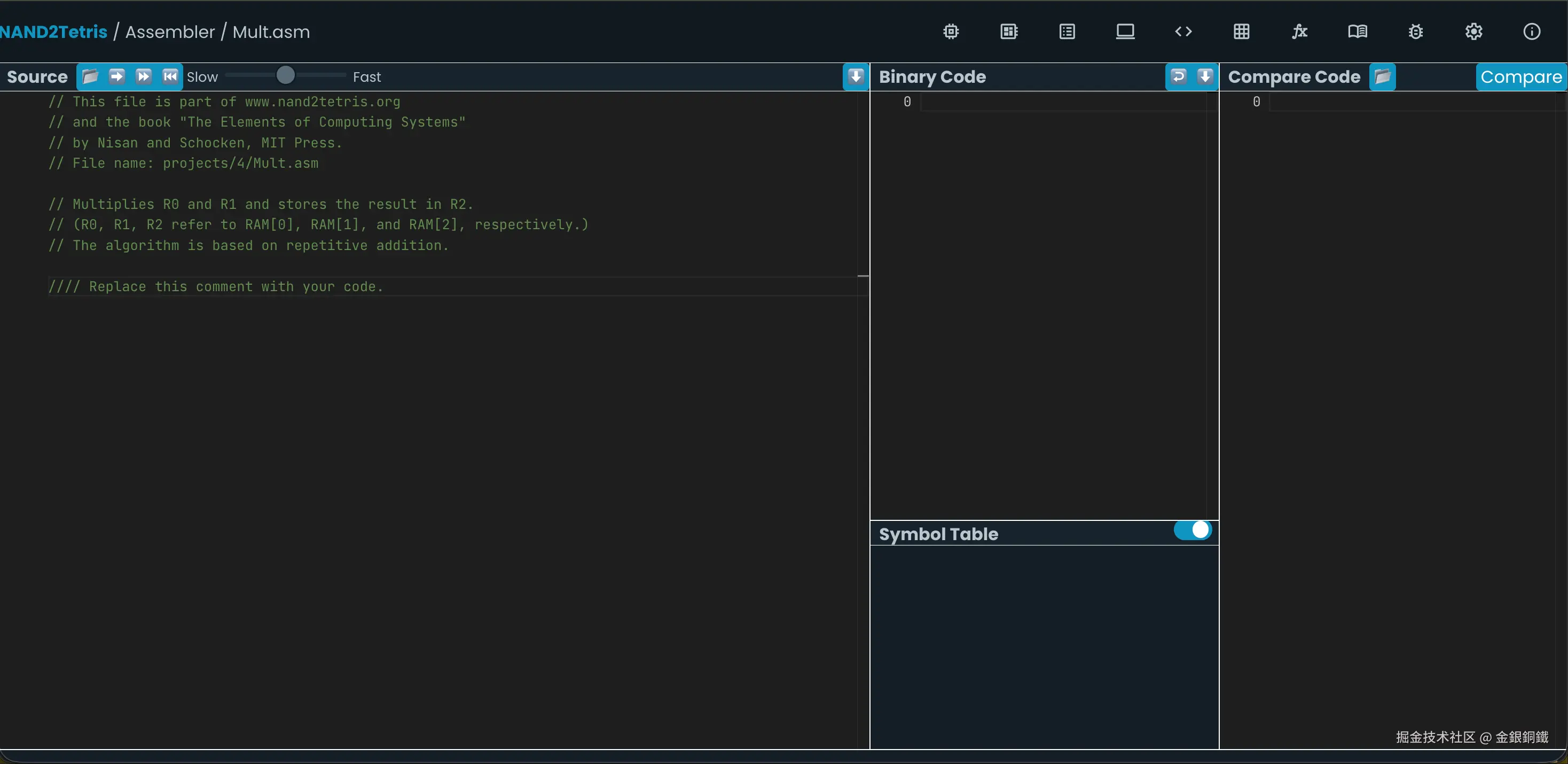Click the Compare button
Screen dimensions: 1568x764
(1520, 77)
